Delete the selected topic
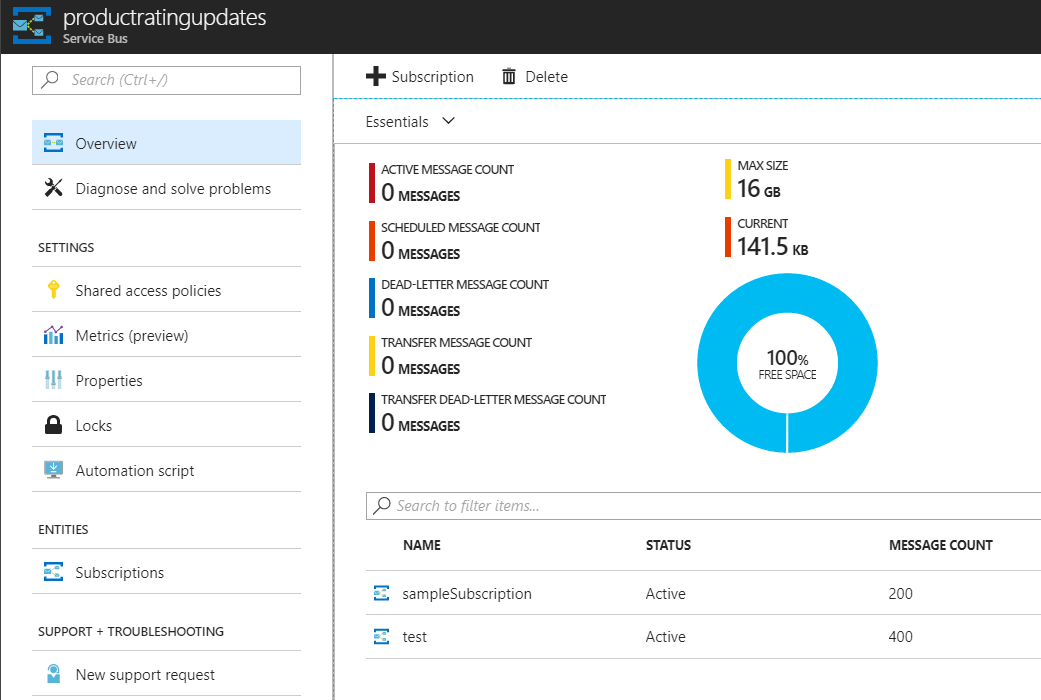 534,76
